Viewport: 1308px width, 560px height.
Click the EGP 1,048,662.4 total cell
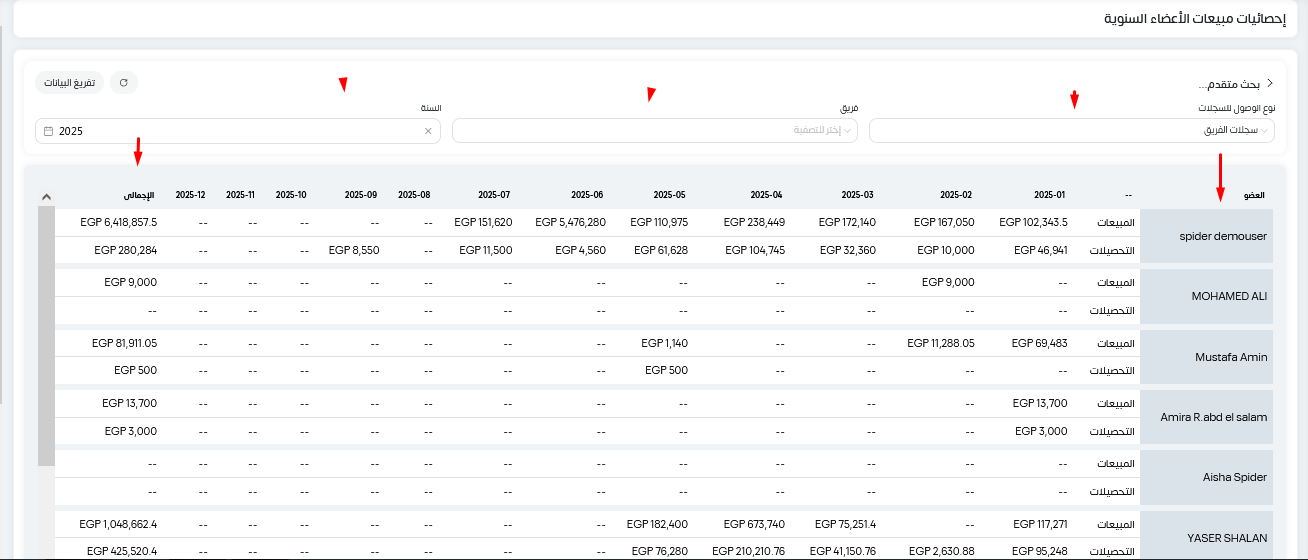pos(117,523)
